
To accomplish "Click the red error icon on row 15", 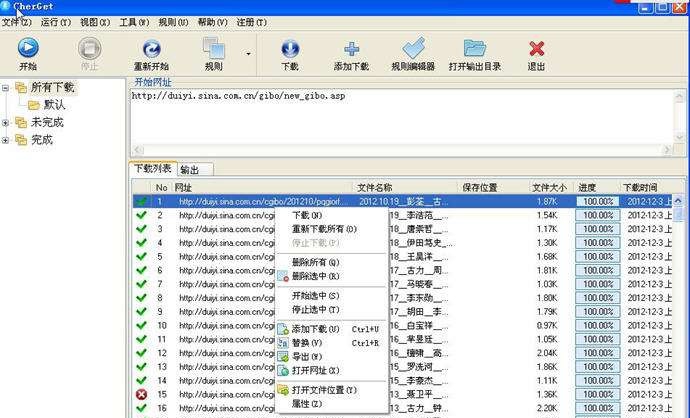I will point(141,394).
